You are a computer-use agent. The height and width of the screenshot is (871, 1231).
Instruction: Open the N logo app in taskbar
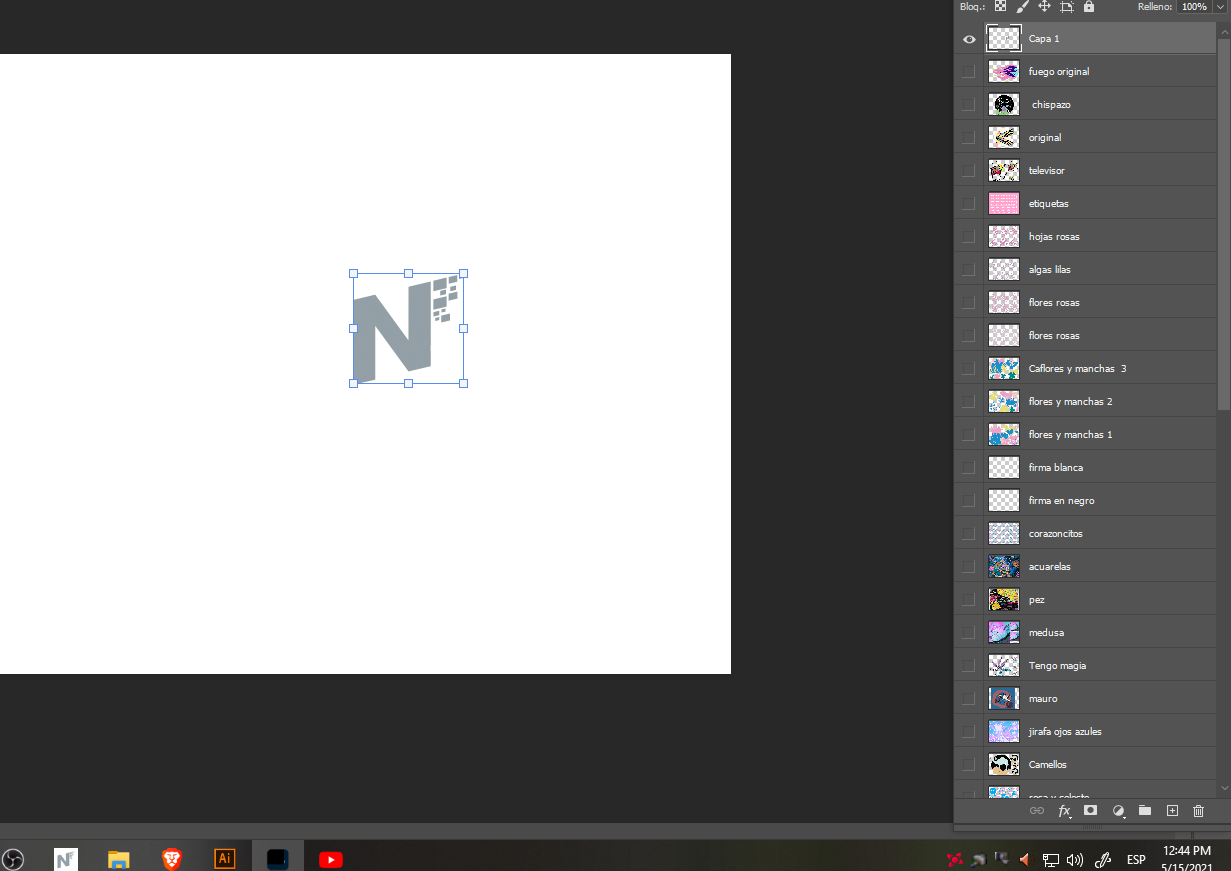[66, 859]
